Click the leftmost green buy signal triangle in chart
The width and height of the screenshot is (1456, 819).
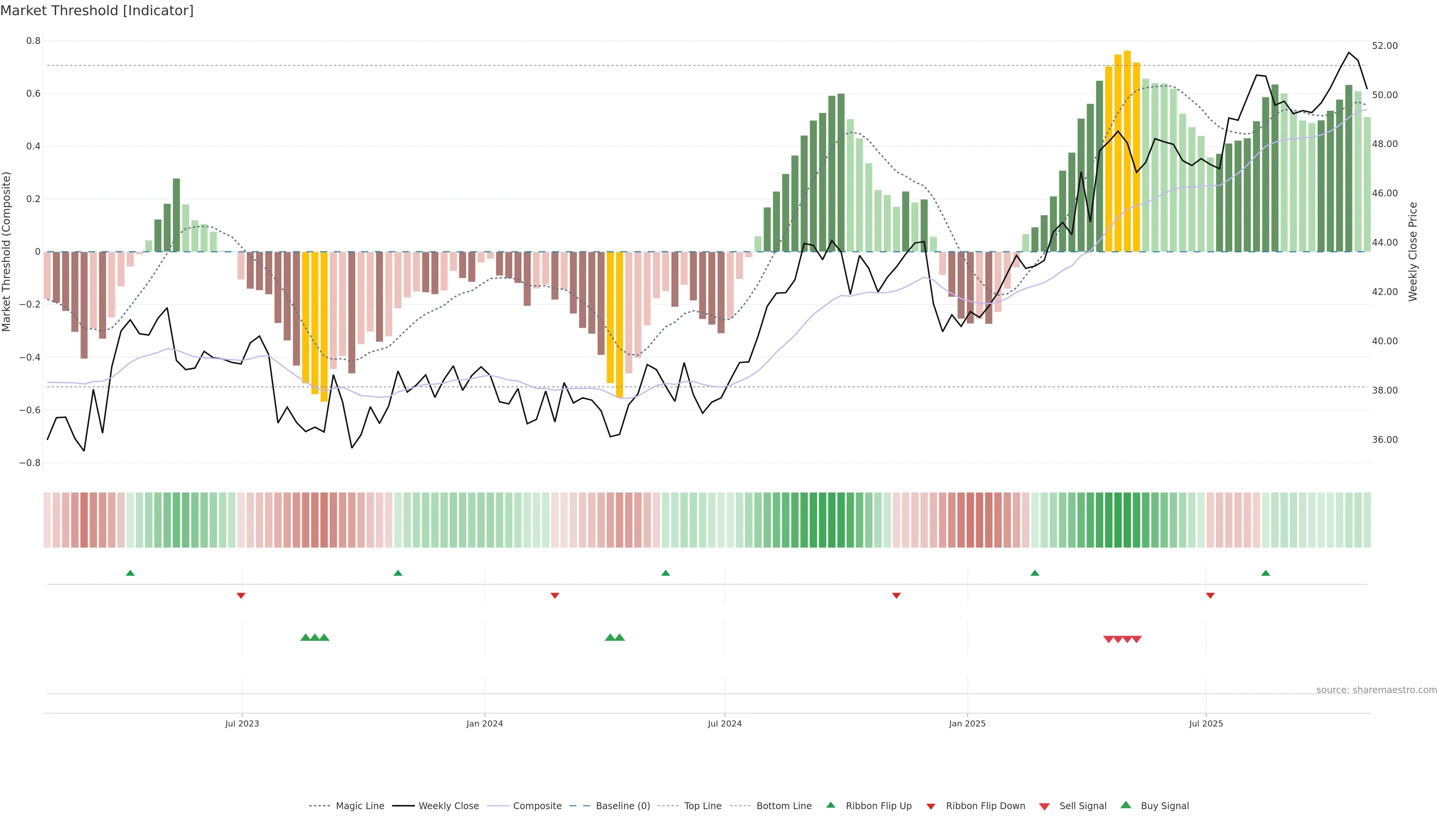coord(305,637)
